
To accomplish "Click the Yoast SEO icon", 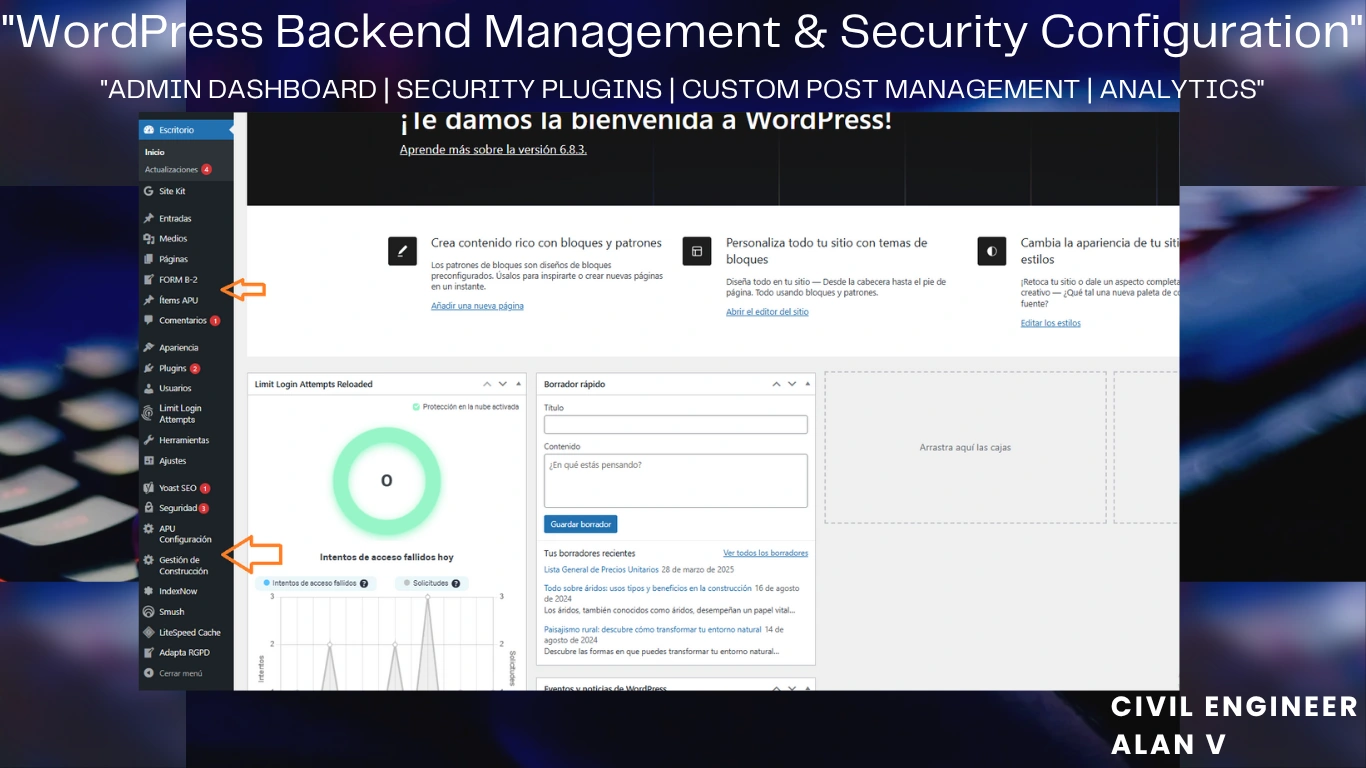I will pyautogui.click(x=149, y=488).
